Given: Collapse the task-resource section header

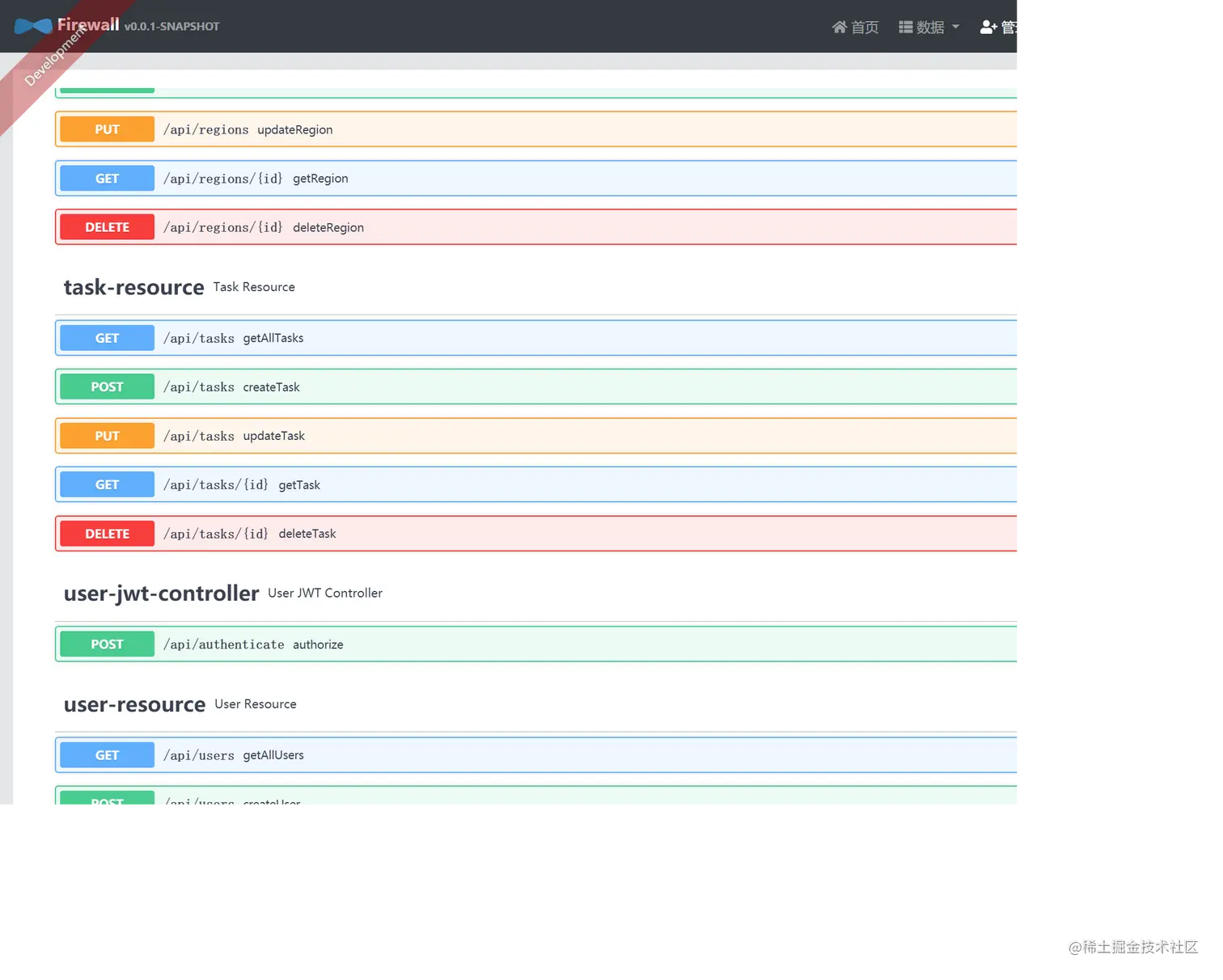Looking at the screenshot, I should (535, 288).
